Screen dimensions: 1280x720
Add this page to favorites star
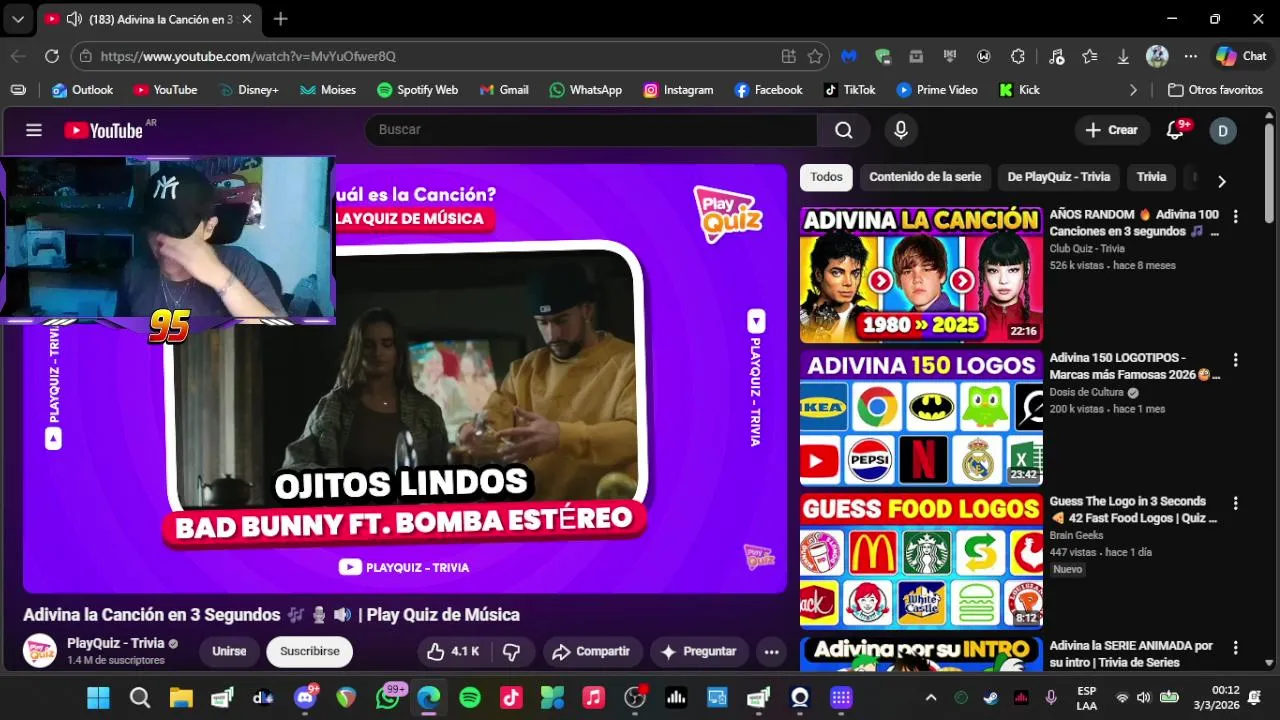[x=815, y=57]
